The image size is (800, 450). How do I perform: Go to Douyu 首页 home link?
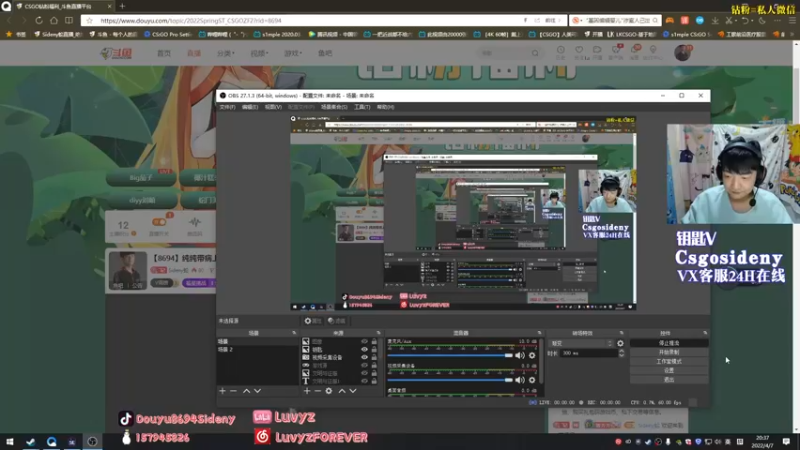click(x=164, y=53)
